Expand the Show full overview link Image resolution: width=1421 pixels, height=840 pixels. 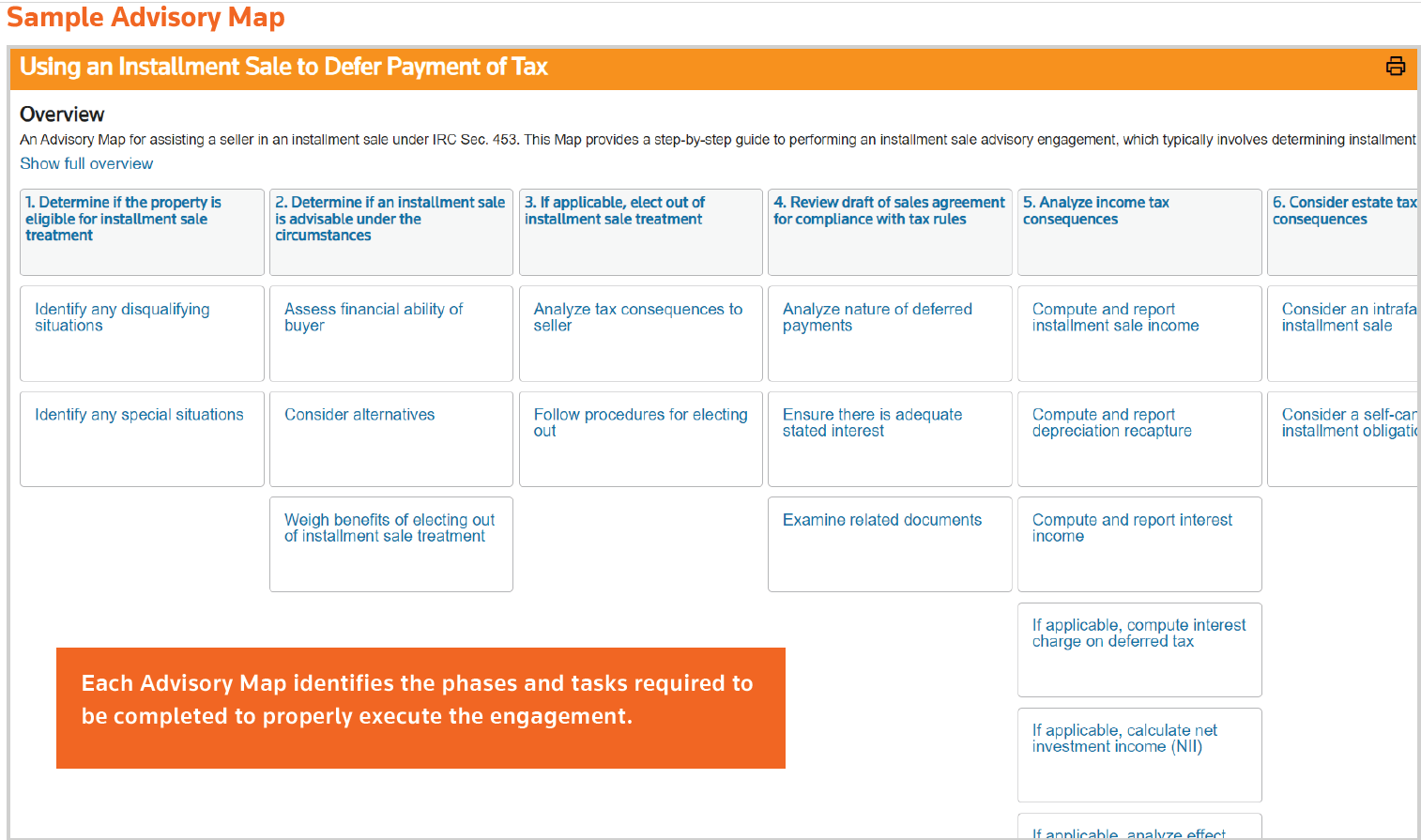(x=86, y=163)
